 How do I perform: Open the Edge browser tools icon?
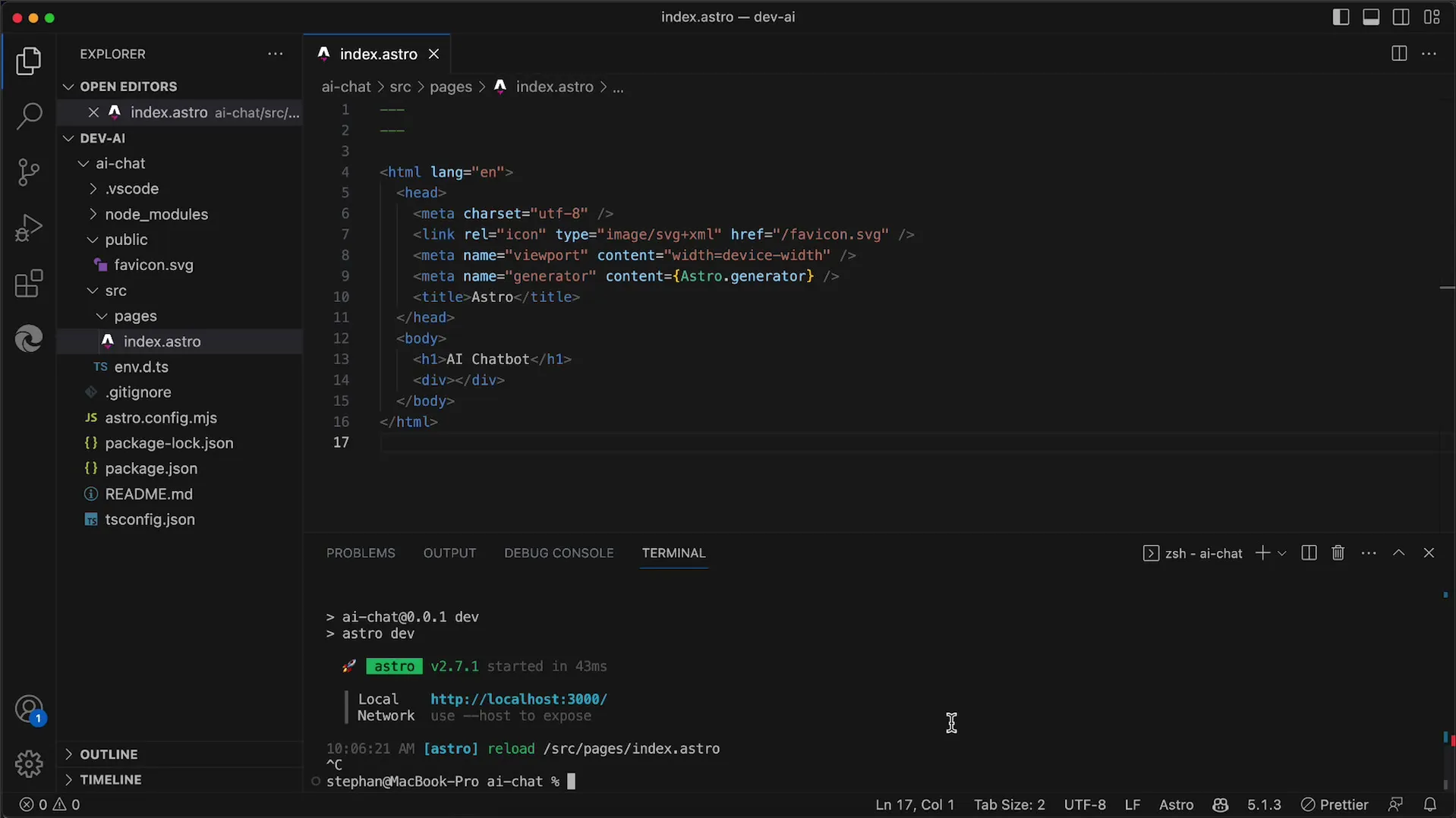point(28,339)
